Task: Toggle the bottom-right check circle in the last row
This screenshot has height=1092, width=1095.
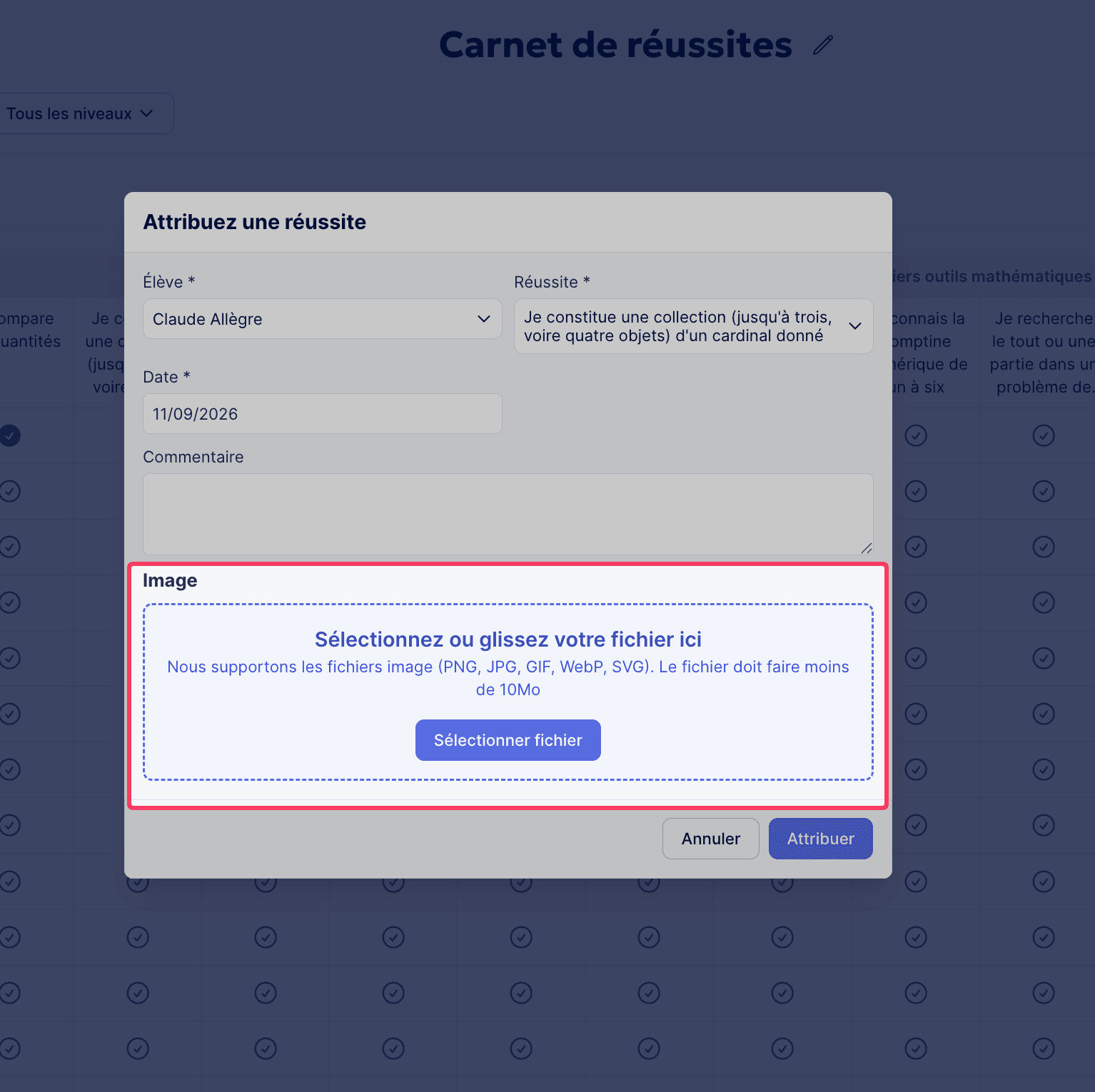Action: (1044, 1048)
